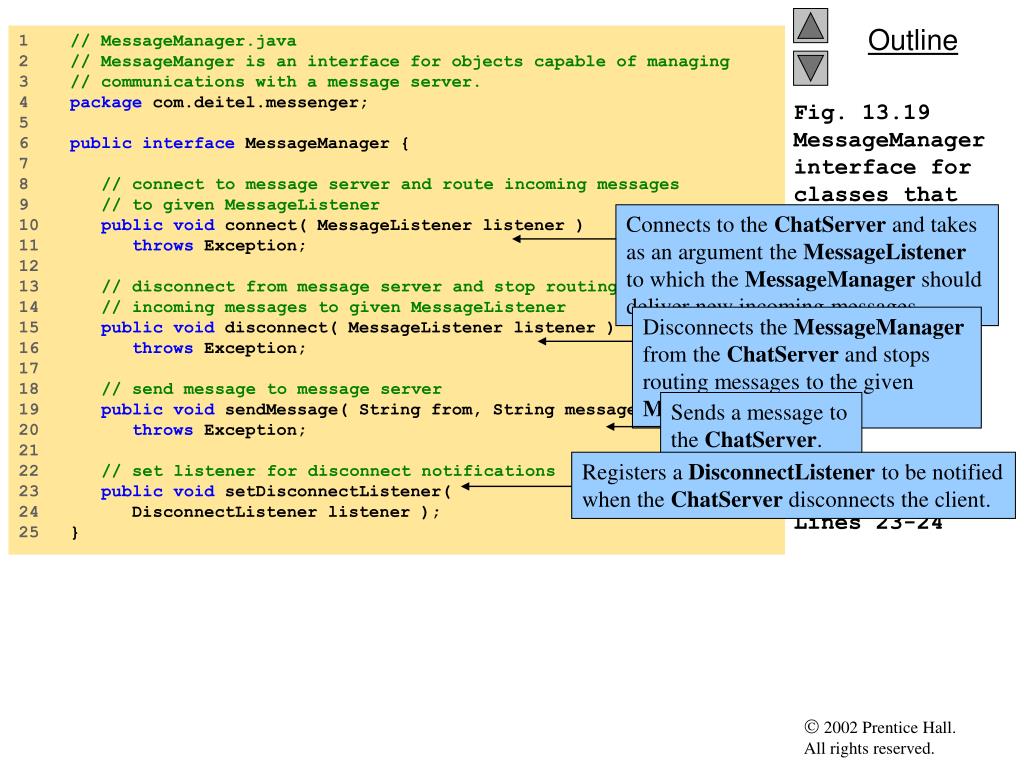Click the up arrow navigation button
The width and height of the screenshot is (1024, 768).
tap(810, 25)
